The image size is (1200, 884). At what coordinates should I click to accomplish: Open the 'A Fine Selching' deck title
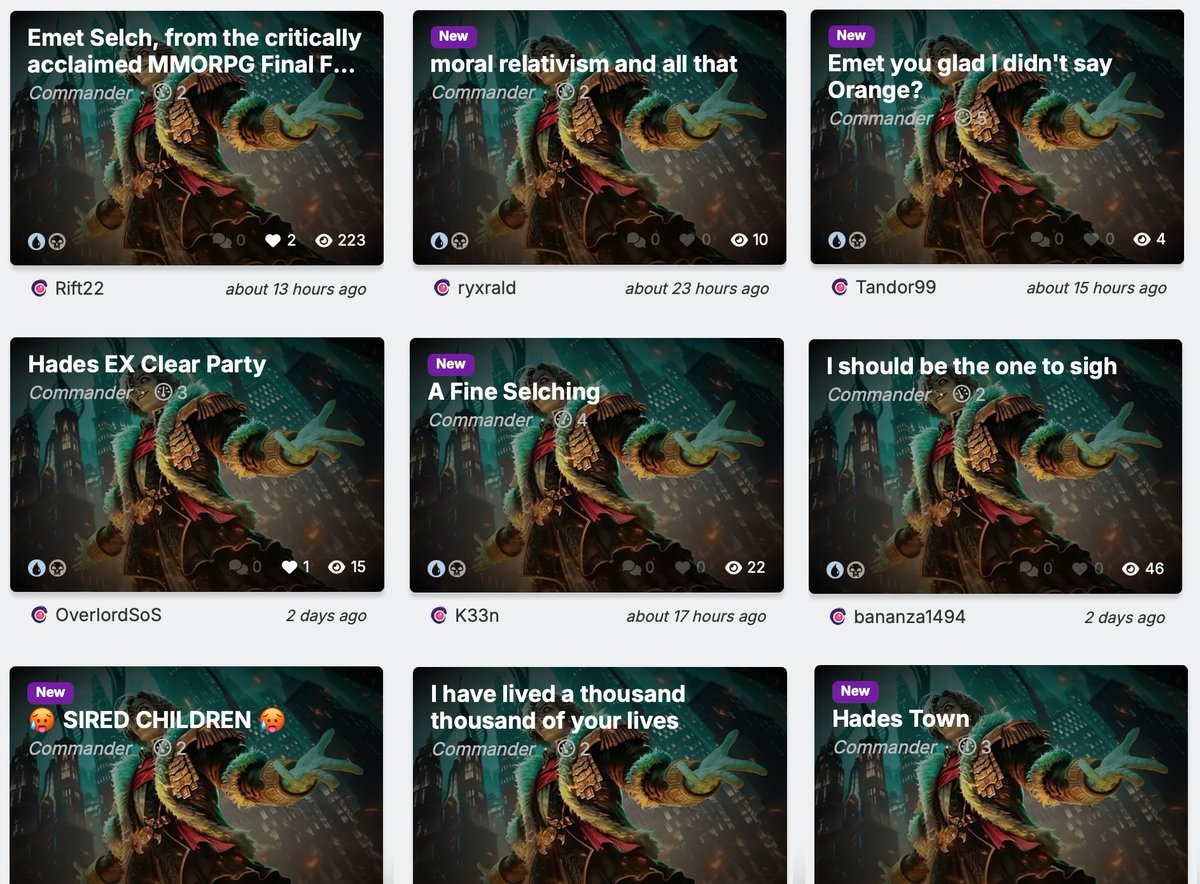click(514, 391)
